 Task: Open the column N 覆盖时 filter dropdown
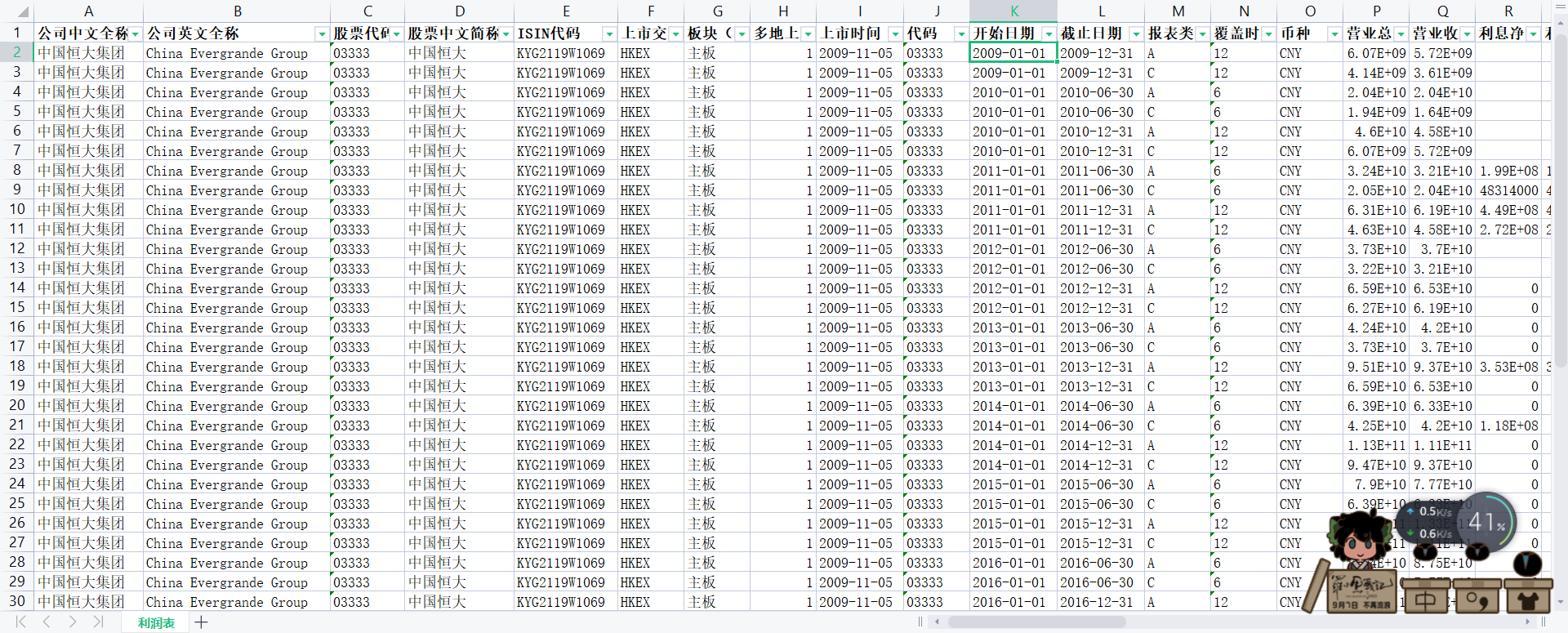(x=1268, y=33)
